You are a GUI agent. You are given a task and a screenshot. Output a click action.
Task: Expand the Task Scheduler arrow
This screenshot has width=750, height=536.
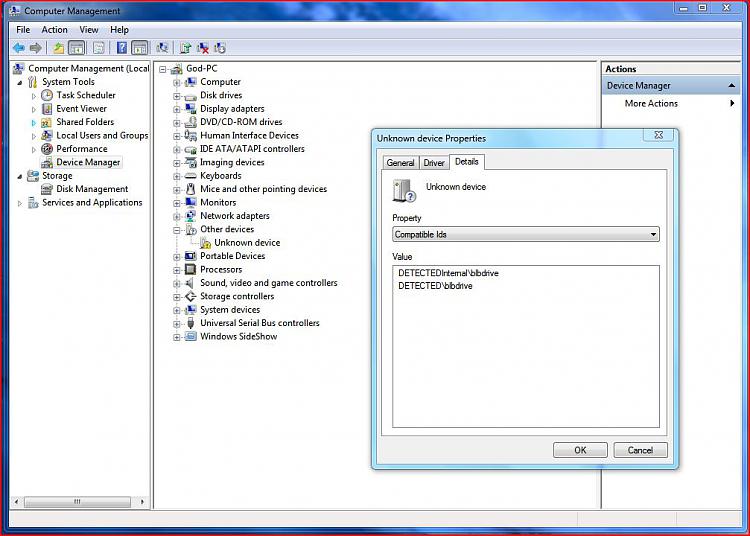33,96
